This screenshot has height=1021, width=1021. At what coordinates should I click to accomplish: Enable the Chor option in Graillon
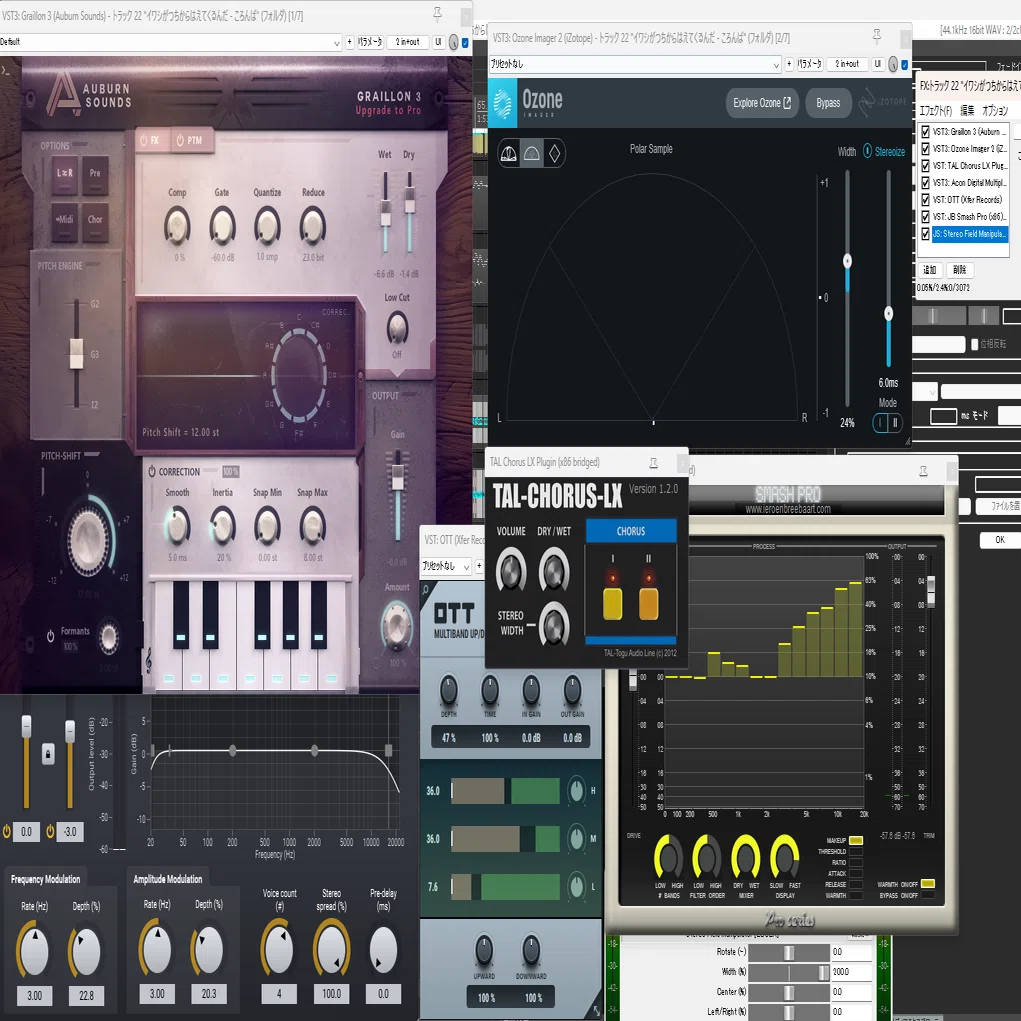tap(95, 219)
